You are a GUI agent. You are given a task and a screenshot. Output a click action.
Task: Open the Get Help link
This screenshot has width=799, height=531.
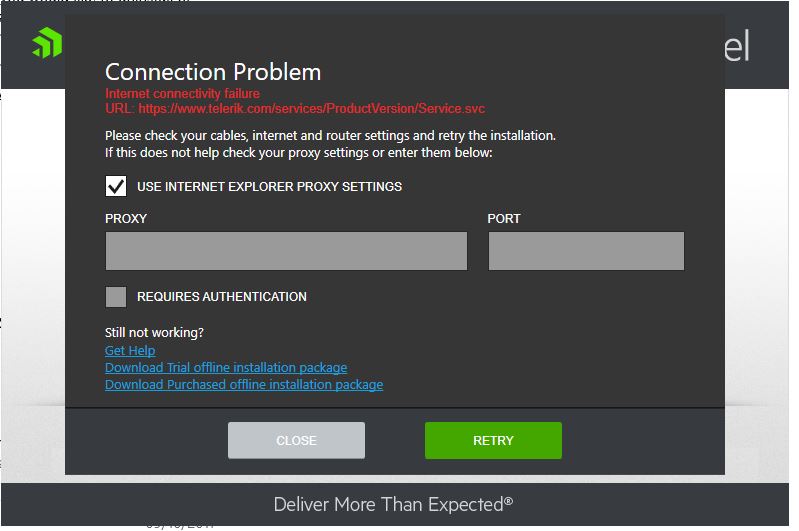coord(130,351)
